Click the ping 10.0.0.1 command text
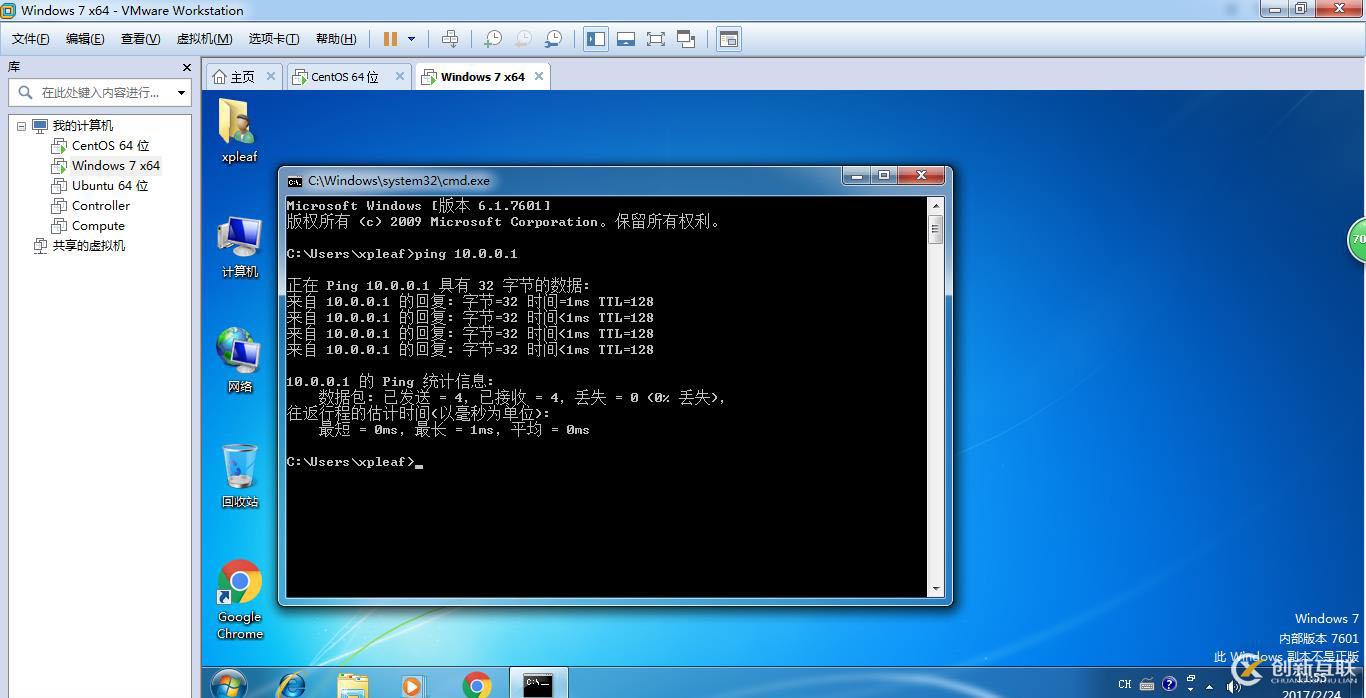Image resolution: width=1366 pixels, height=698 pixels. (x=466, y=254)
